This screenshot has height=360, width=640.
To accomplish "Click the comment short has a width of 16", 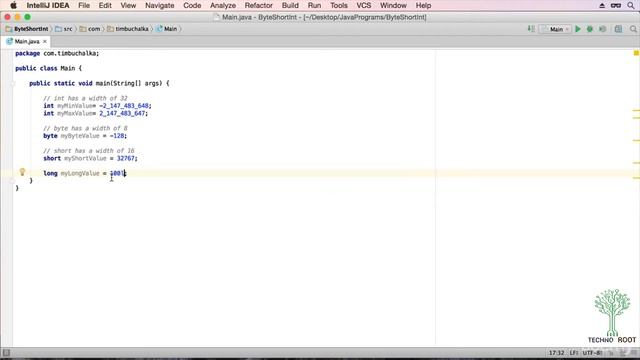I will pyautogui.click(x=89, y=151).
